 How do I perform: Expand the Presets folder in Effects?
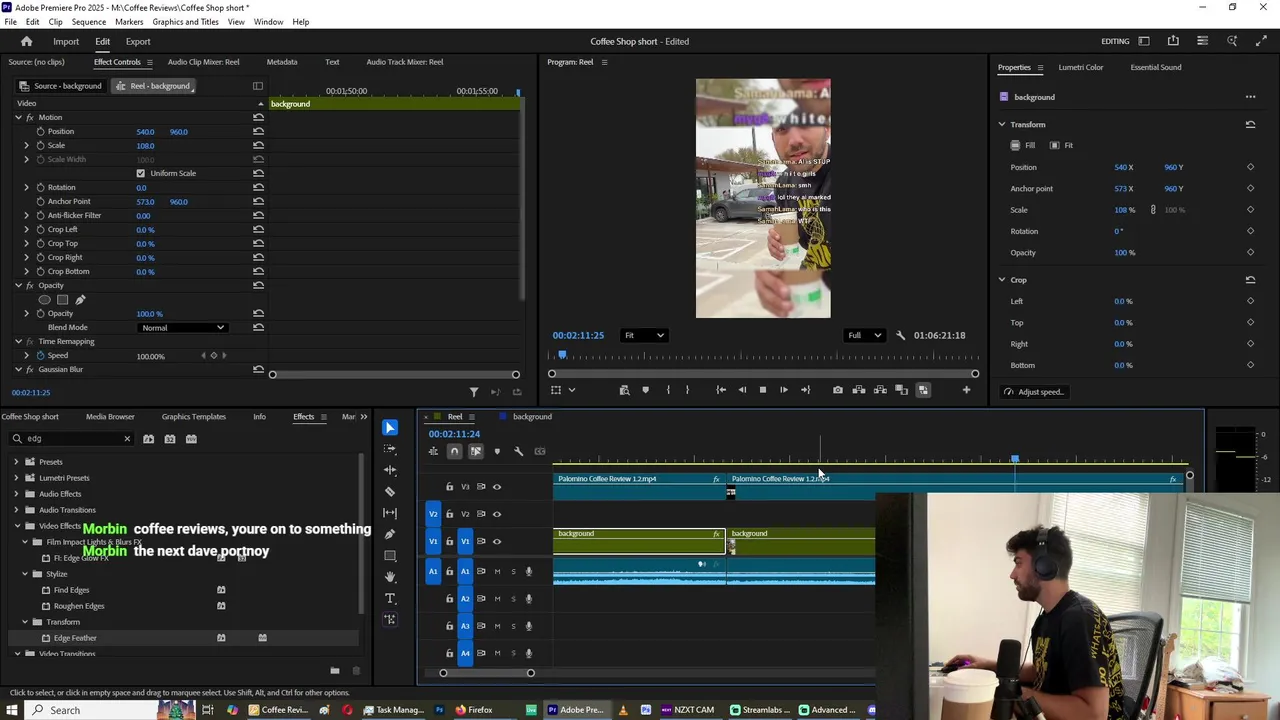tap(16, 462)
